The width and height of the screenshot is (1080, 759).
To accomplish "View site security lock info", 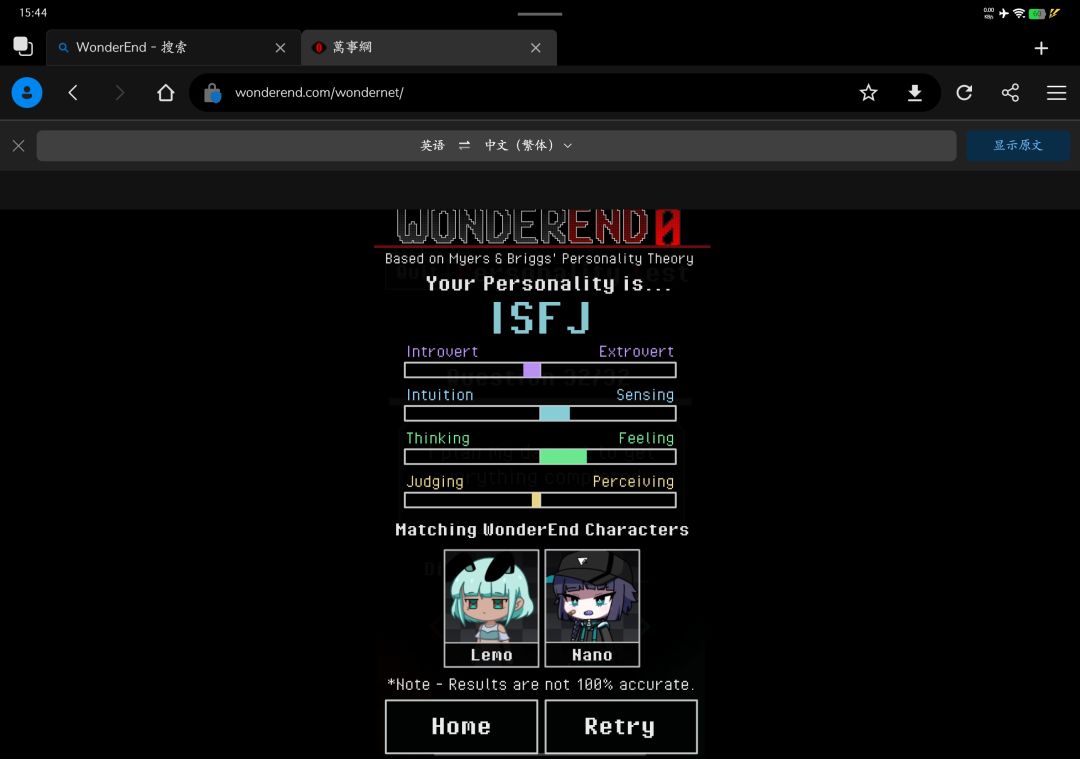I will point(212,92).
